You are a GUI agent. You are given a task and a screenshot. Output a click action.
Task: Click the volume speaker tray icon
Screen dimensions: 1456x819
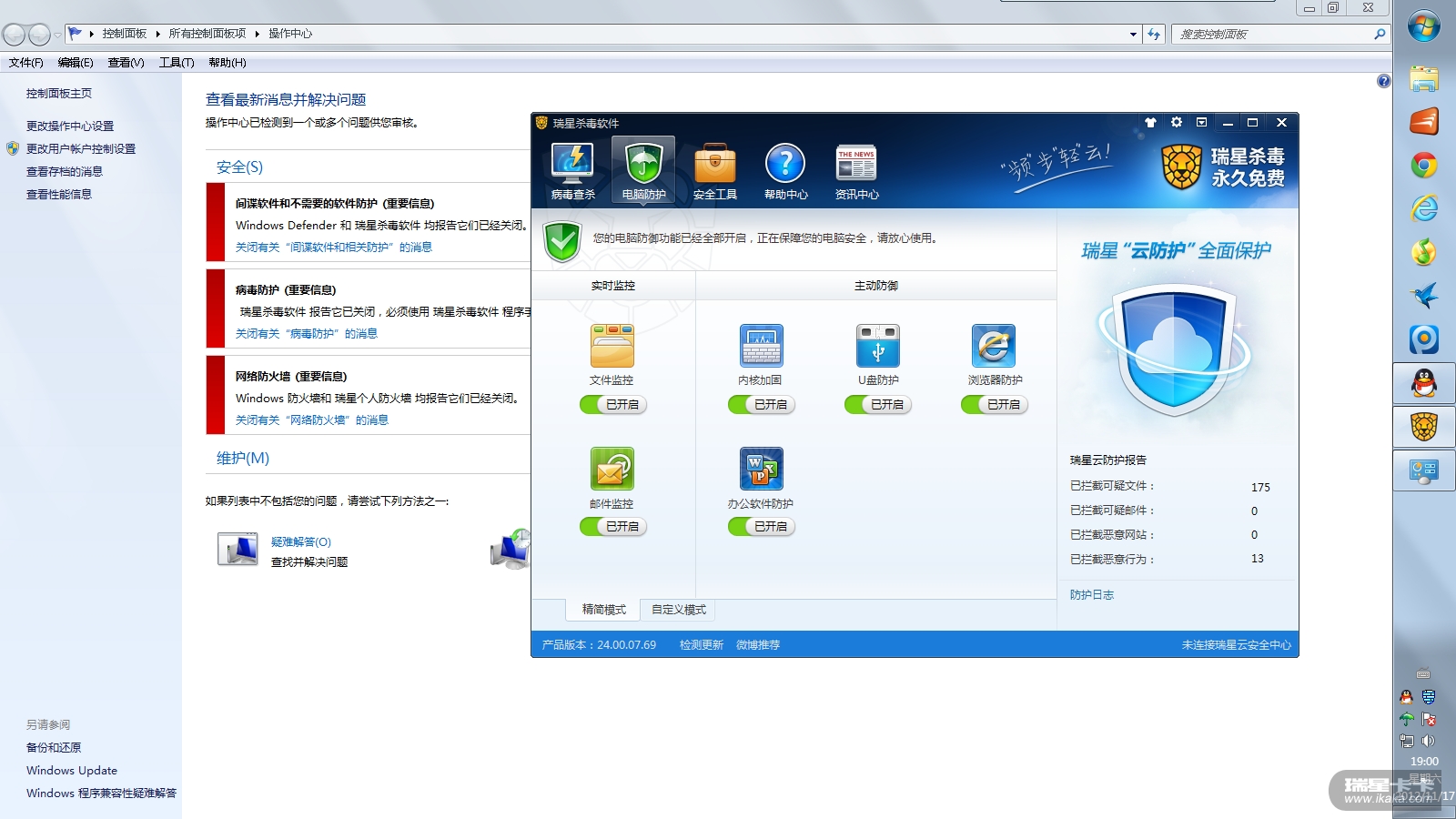click(x=1429, y=741)
